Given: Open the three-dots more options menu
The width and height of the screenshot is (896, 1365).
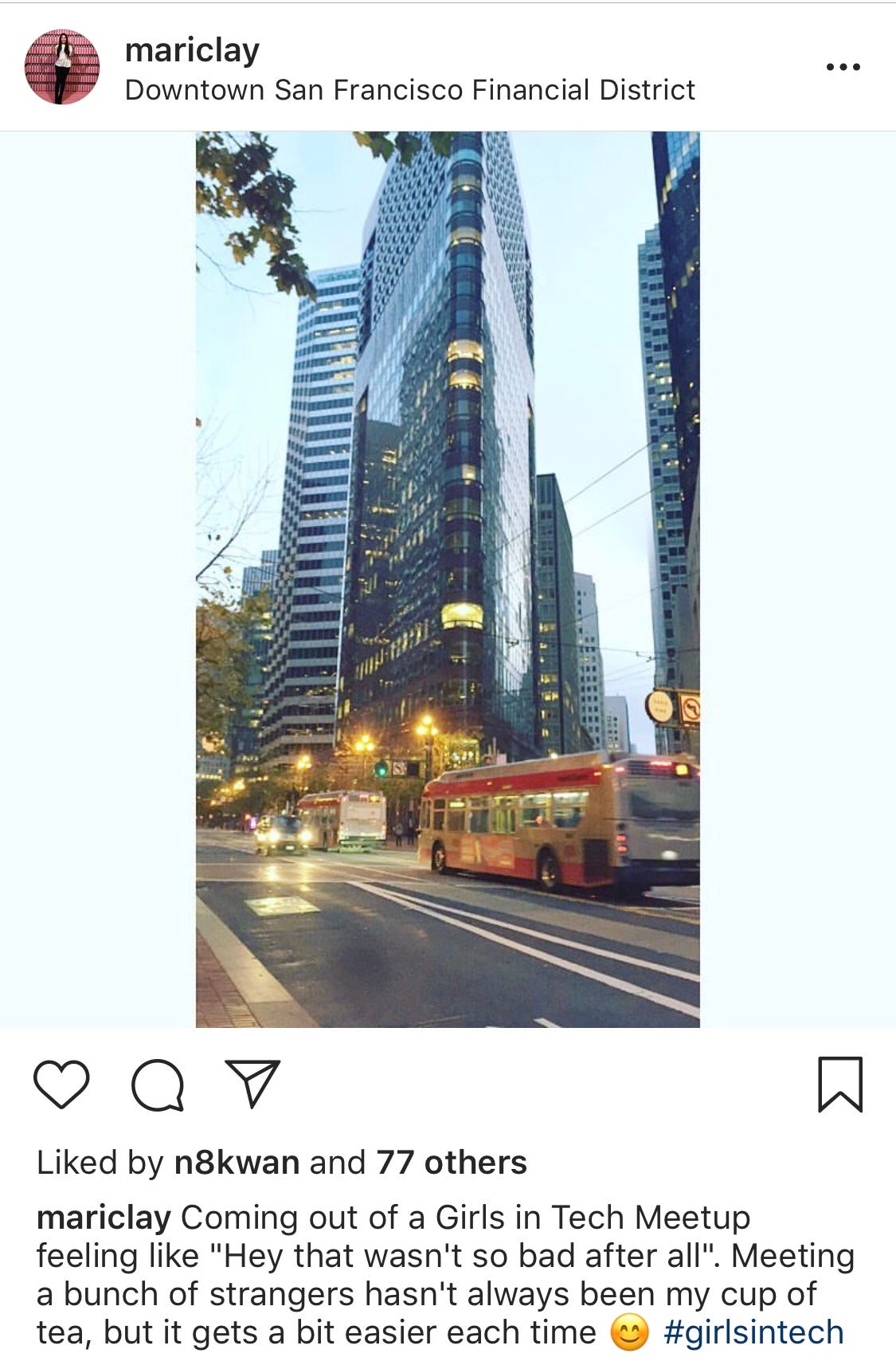Looking at the screenshot, I should [843, 67].
